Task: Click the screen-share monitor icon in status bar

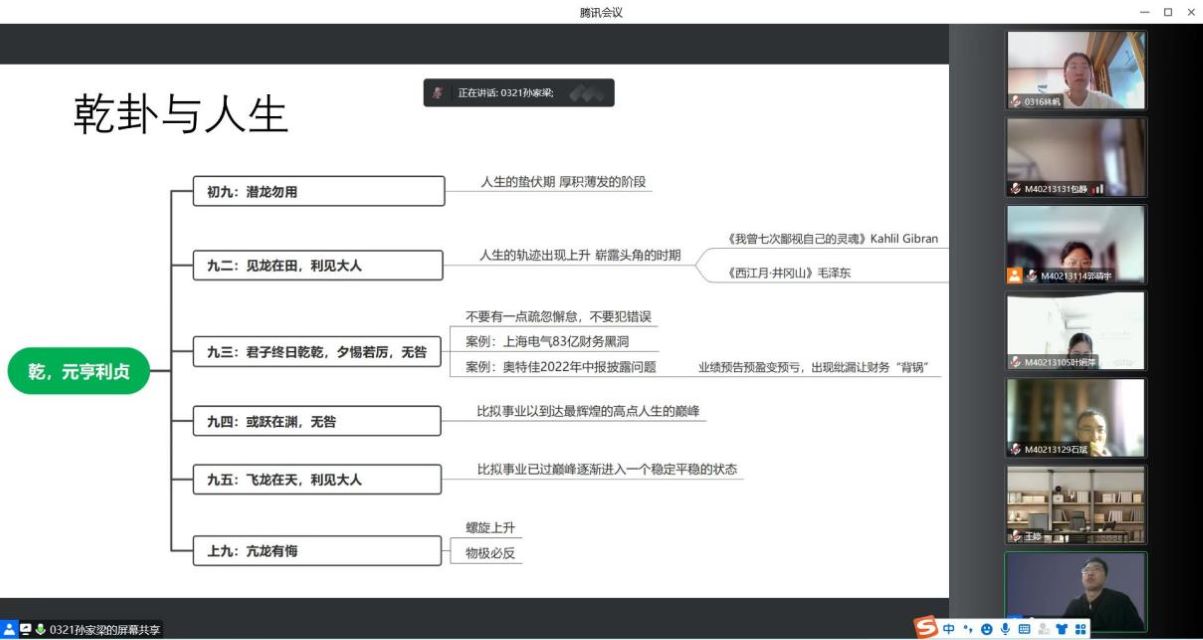Action: (26, 629)
